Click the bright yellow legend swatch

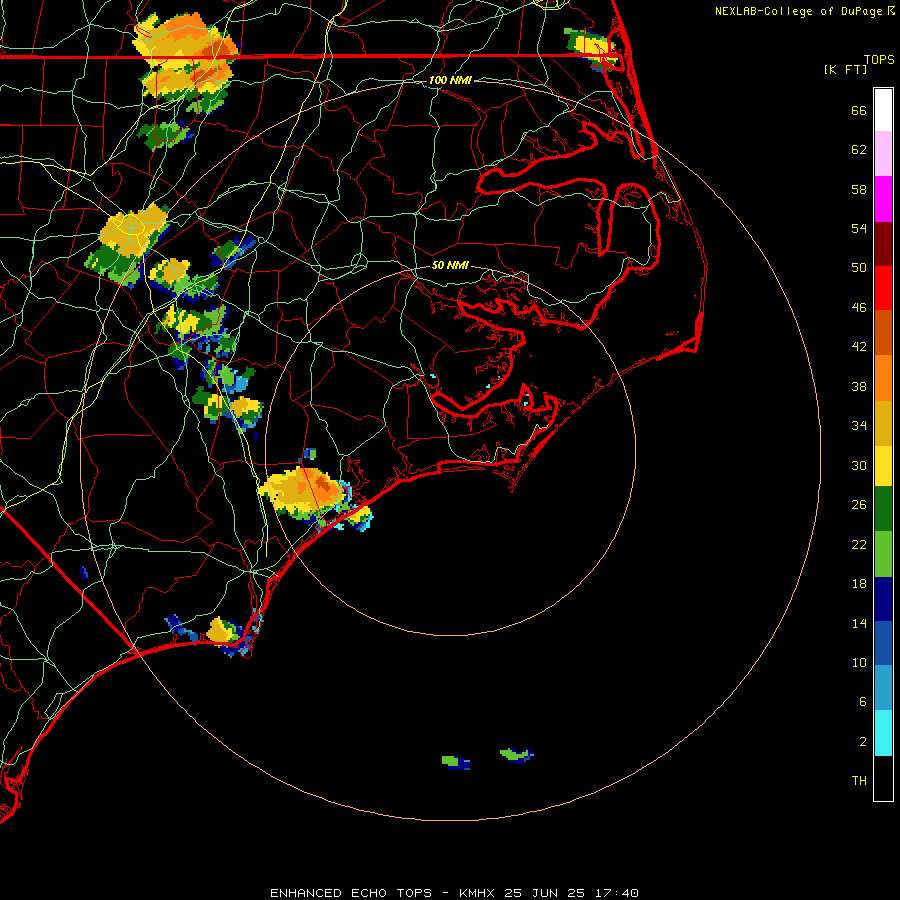(x=883, y=466)
